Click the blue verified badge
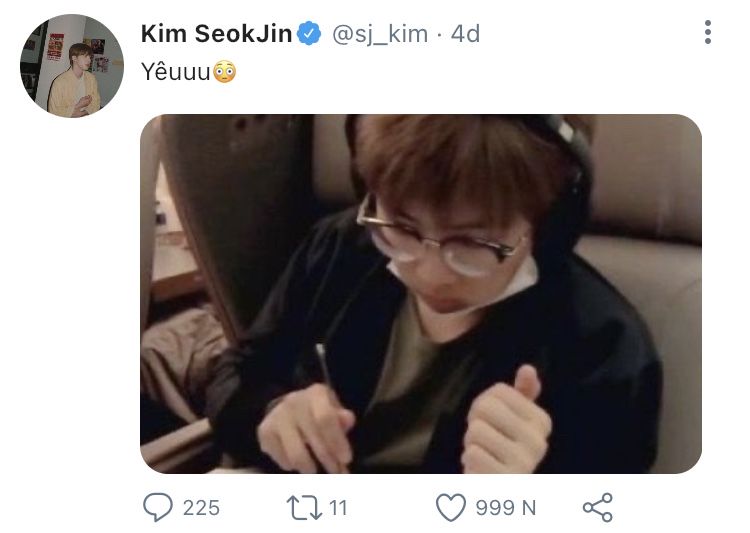The image size is (750, 533). pos(310,34)
